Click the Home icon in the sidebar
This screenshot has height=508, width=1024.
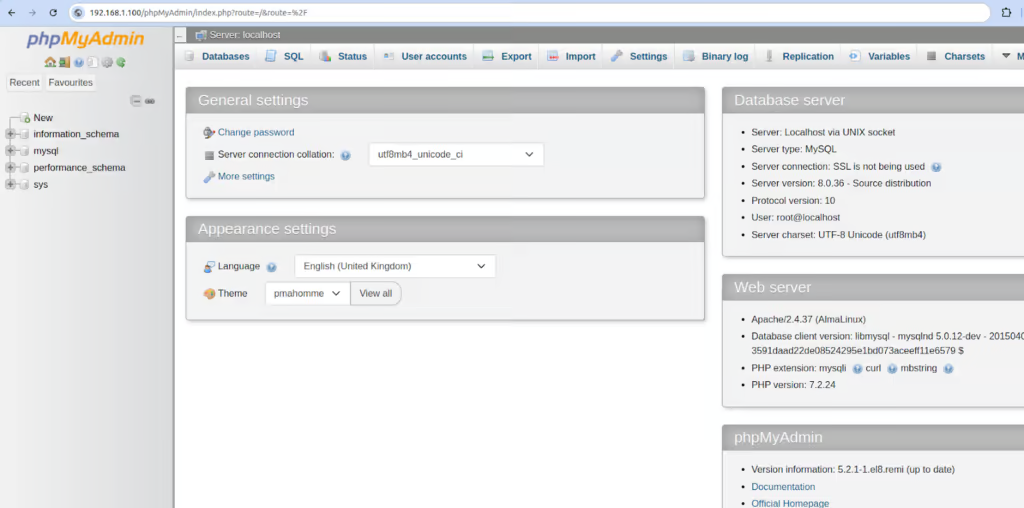[50, 62]
